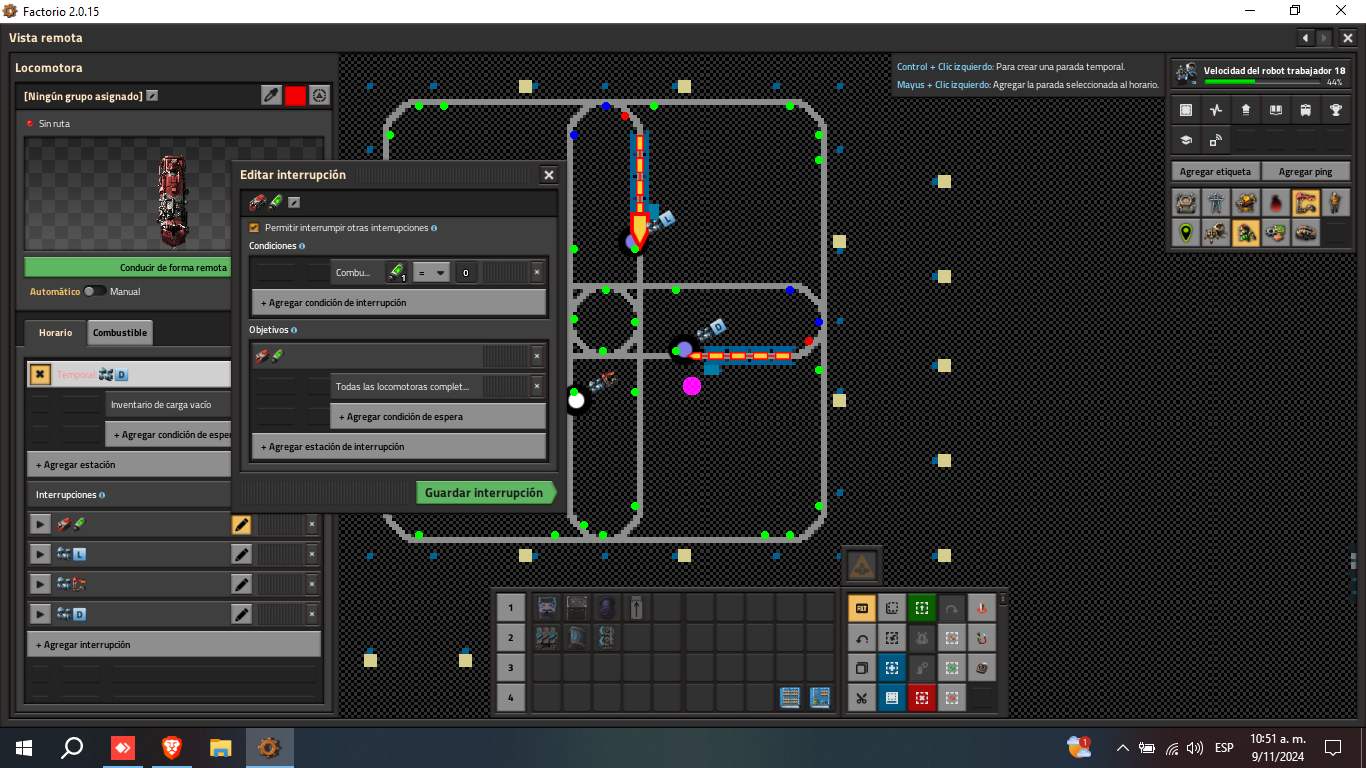Toggle electric pole network map filter
Image resolution: width=1366 pixels, height=768 pixels.
pos(1216,203)
